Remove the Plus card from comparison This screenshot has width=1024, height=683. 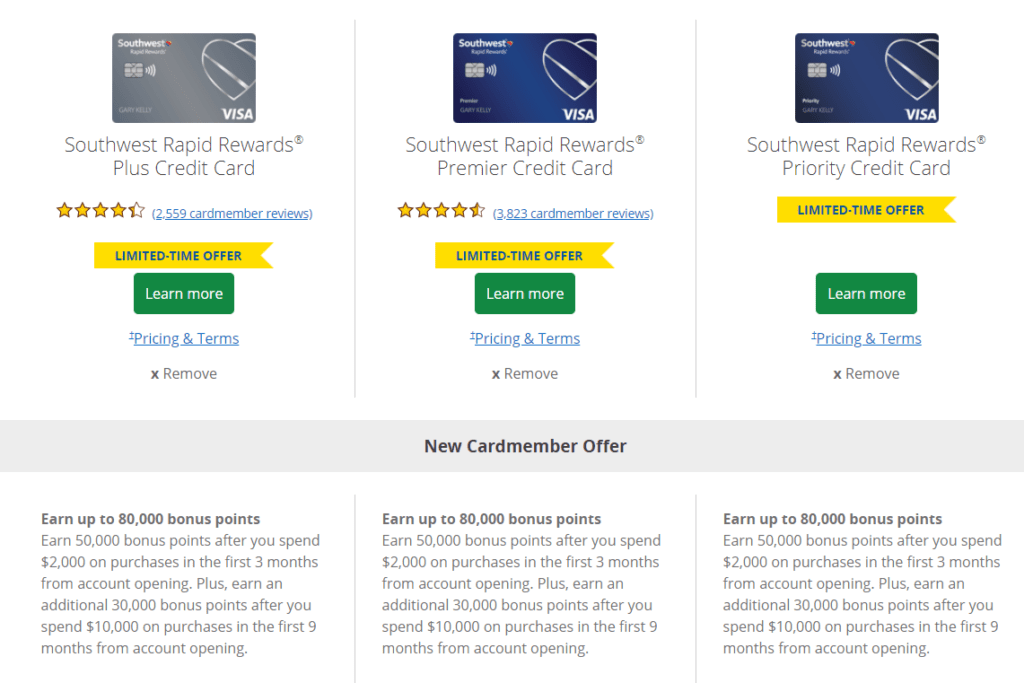coord(184,373)
